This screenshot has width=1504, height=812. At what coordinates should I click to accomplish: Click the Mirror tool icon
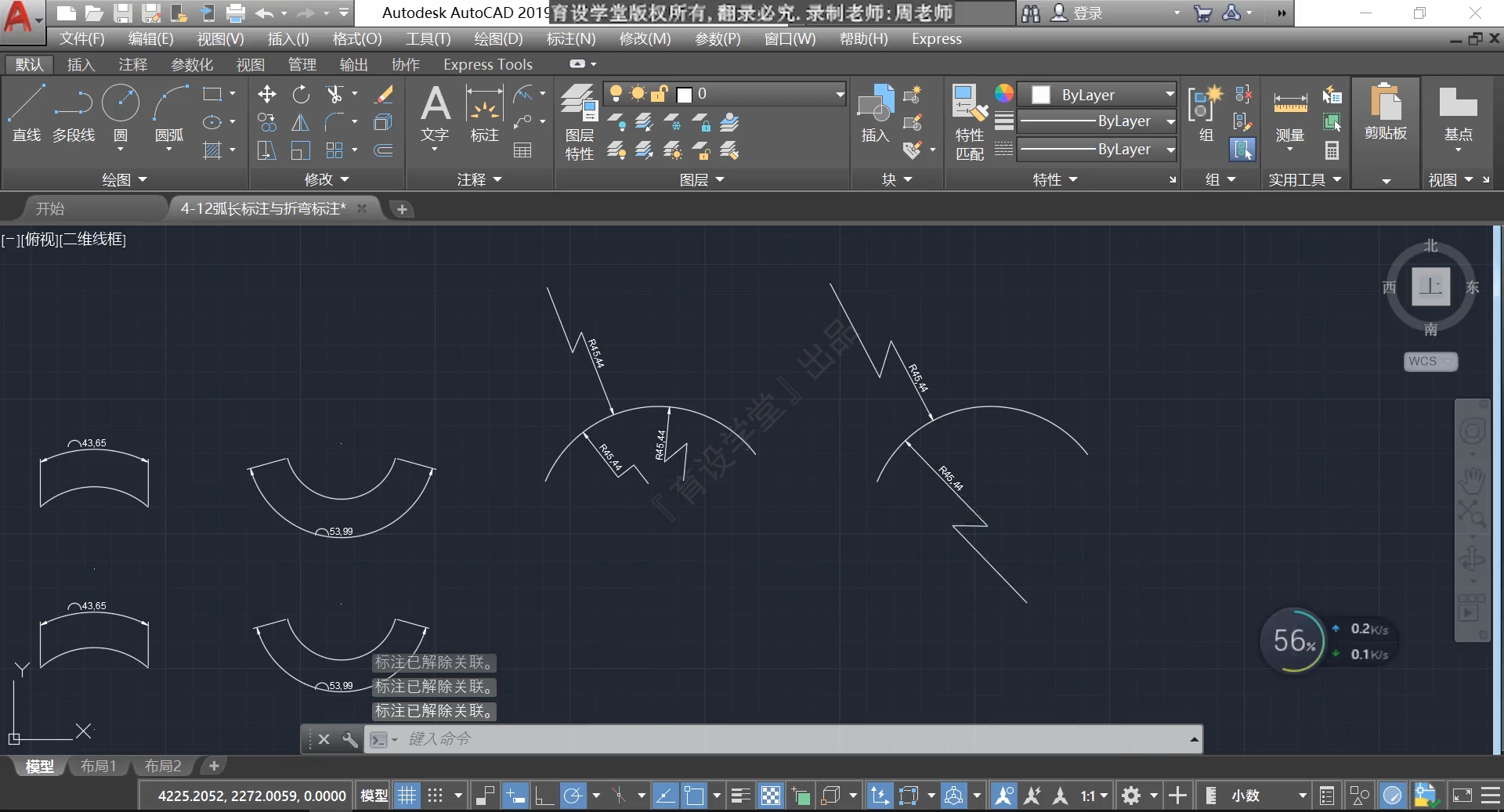click(x=301, y=122)
